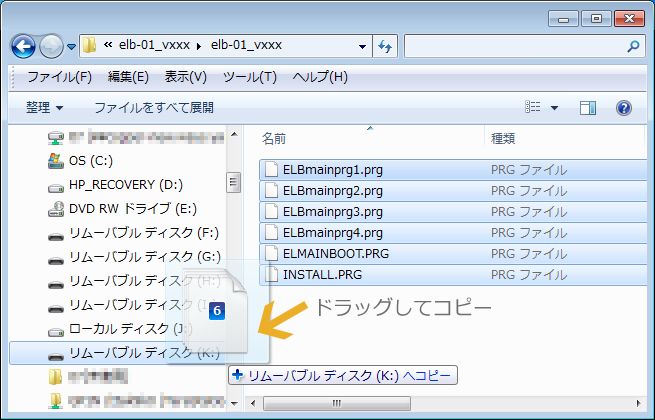Open recent locations dropdown next to nav arrows

(x=72, y=47)
